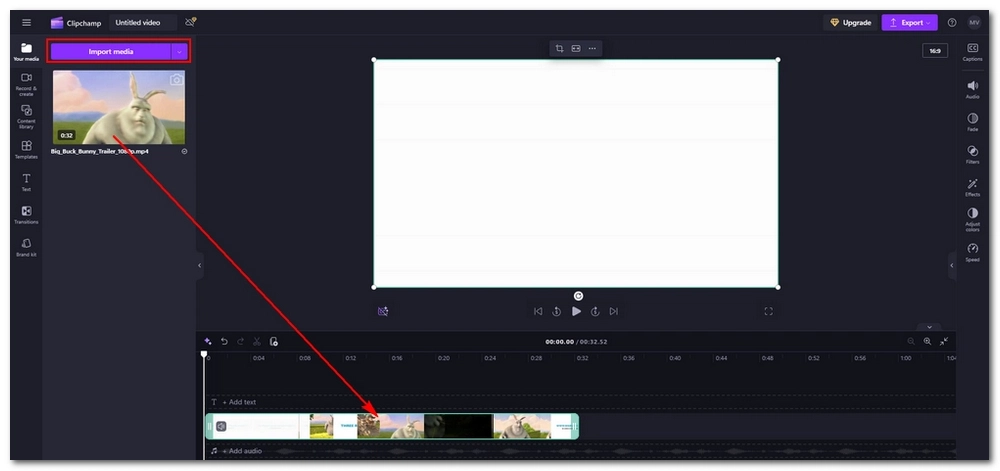Open the Brand kit tab

pos(26,247)
